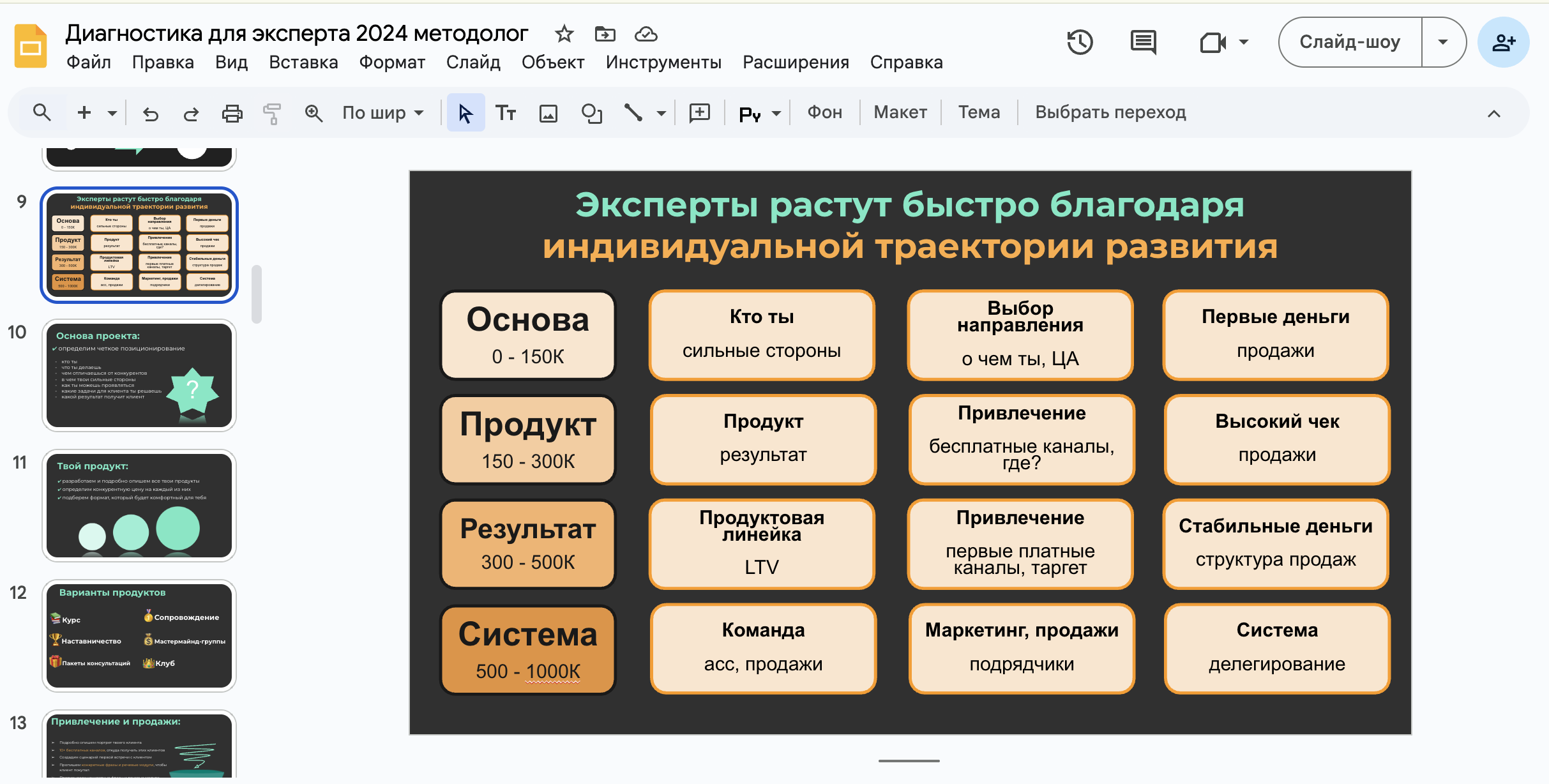
Task: Open the Расширения menu
Action: tap(796, 62)
